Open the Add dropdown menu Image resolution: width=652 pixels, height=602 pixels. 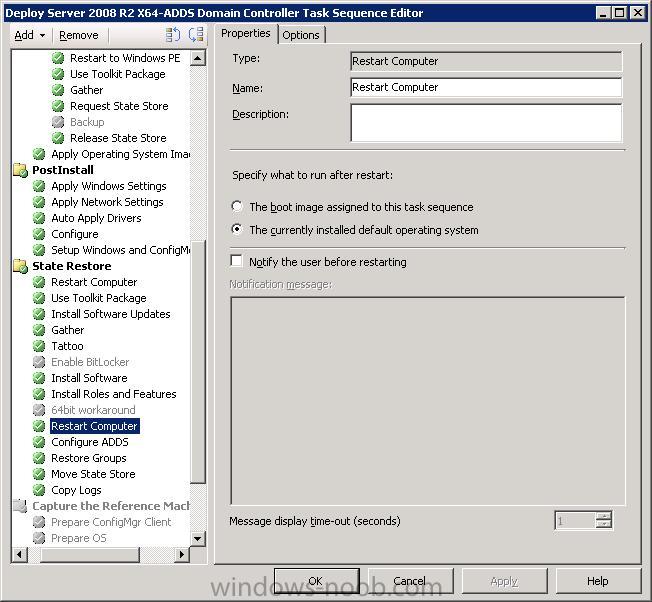tap(29, 35)
